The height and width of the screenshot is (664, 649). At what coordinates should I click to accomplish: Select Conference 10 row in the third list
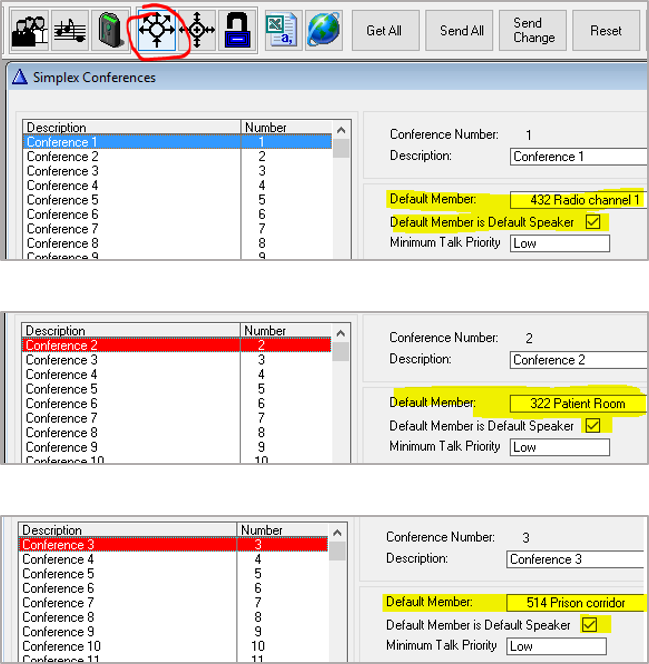point(173,646)
